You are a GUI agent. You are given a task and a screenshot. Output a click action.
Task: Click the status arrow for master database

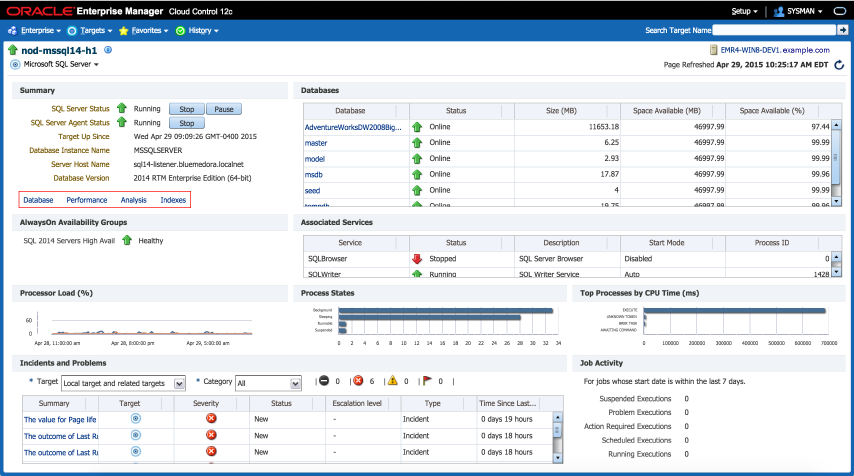click(x=417, y=143)
